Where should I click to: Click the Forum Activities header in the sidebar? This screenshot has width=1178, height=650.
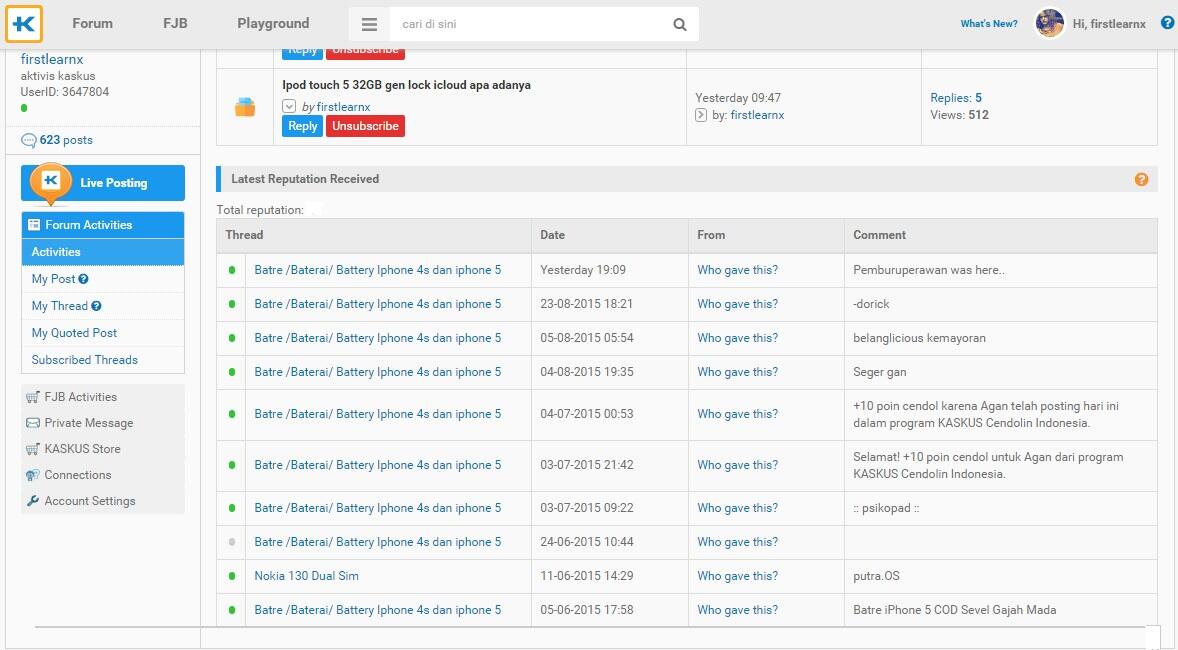point(103,225)
